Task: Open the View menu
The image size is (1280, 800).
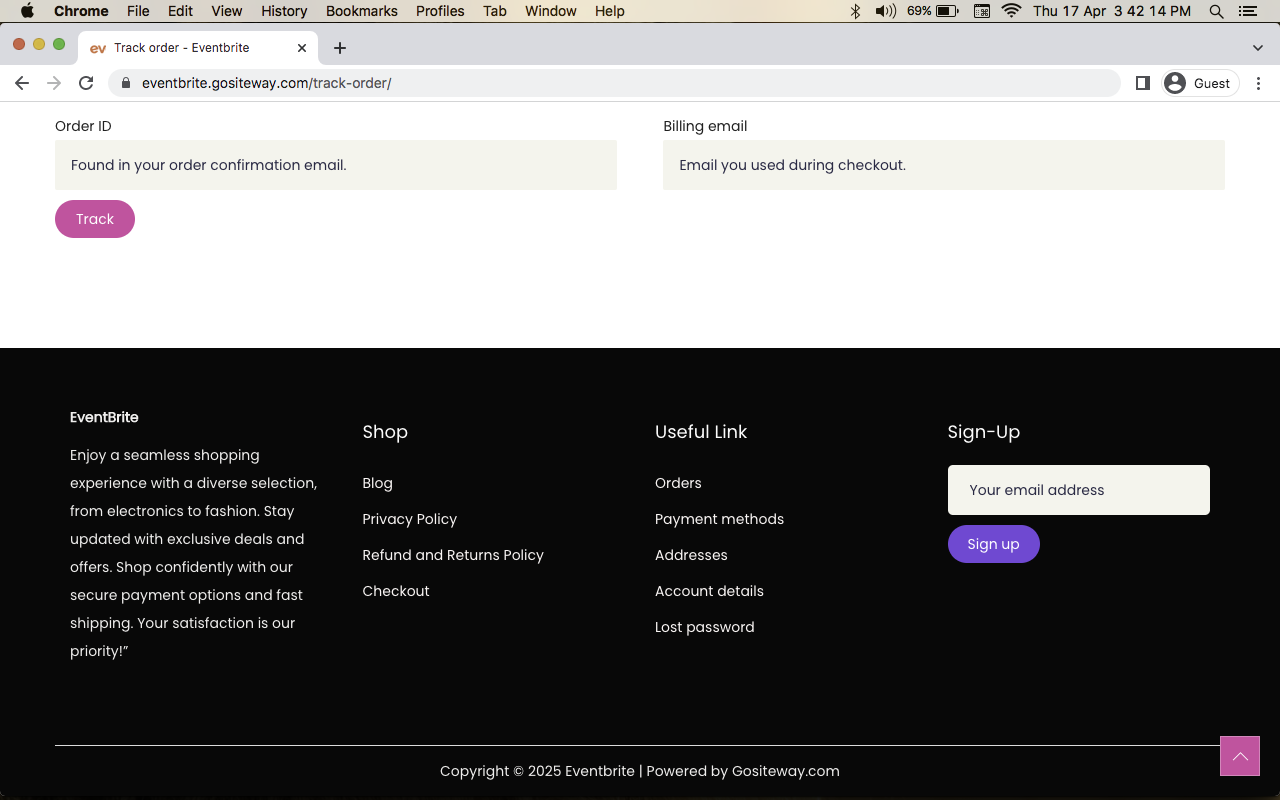Action: 227,11
